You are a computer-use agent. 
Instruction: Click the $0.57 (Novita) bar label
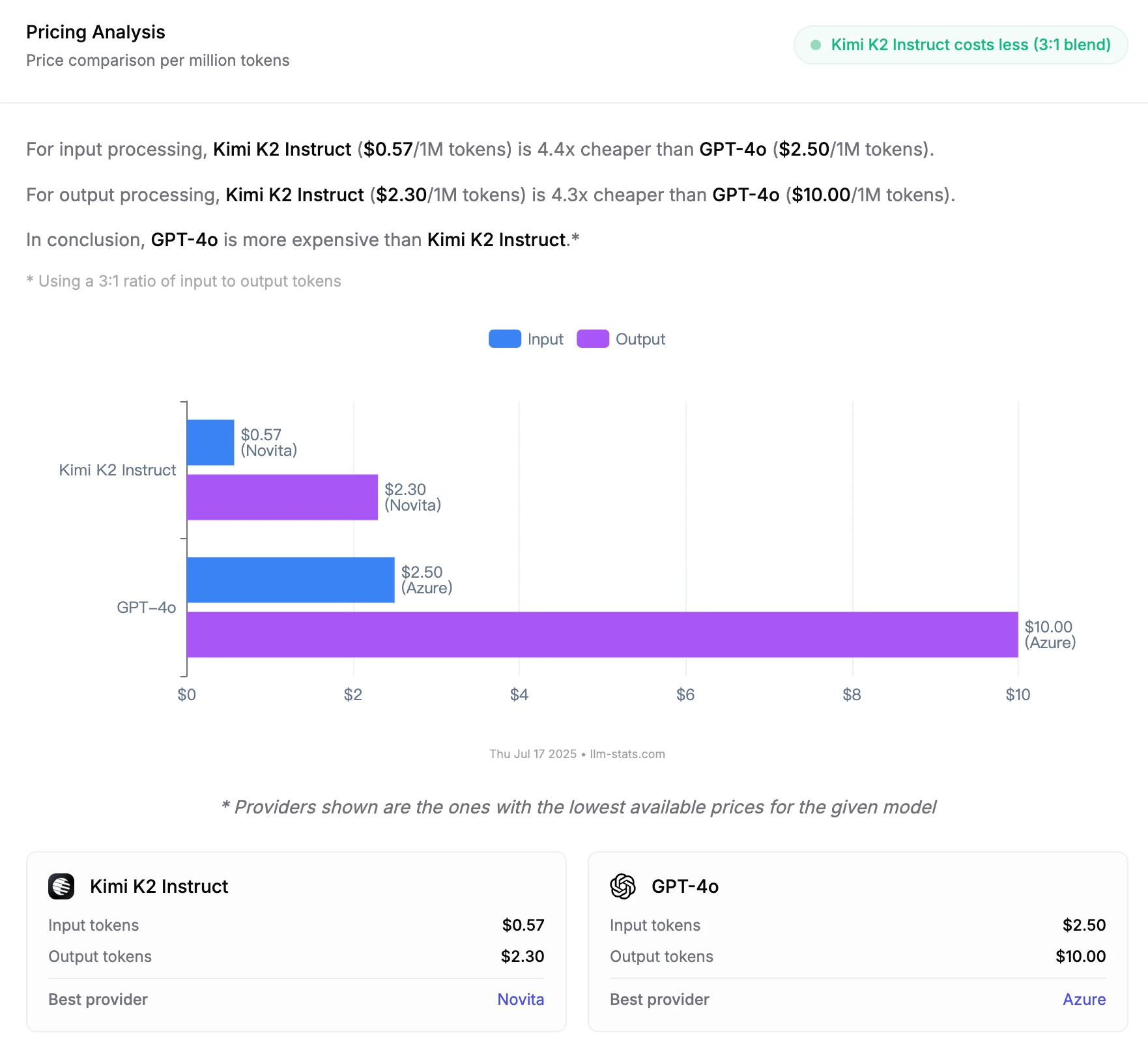click(269, 442)
